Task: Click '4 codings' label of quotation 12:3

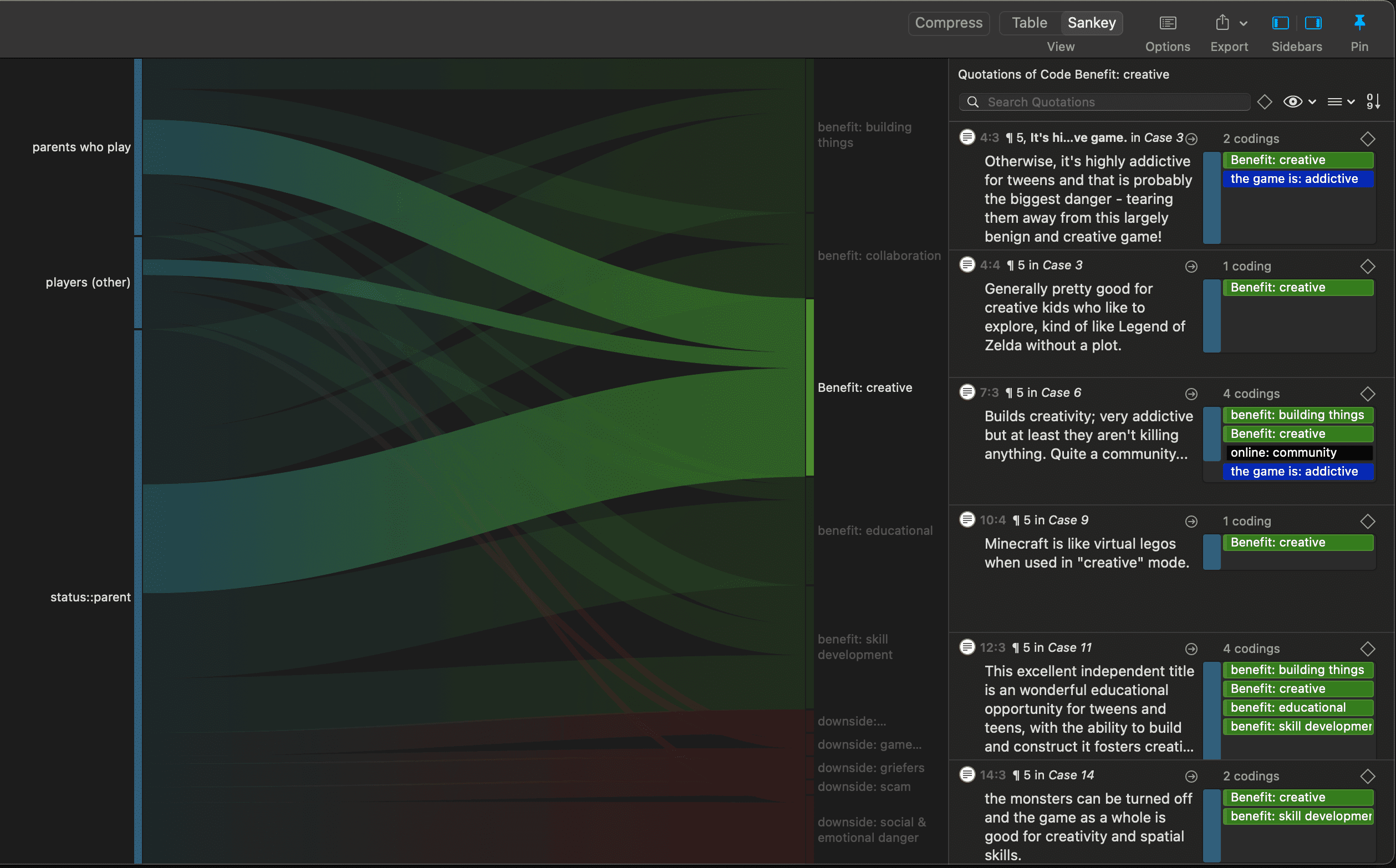Action: (x=1251, y=648)
